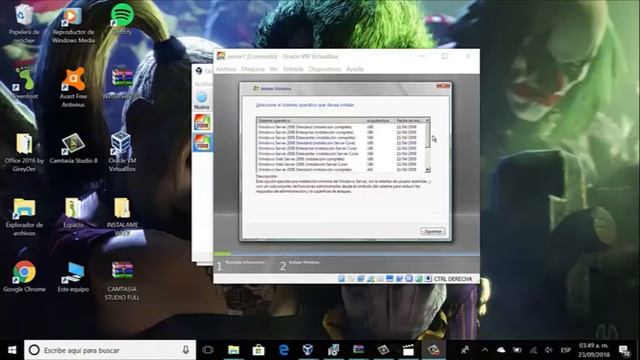
Task: Select Windows Server 2008 Datacenter (instalación Server Core)
Action: click(x=341, y=153)
